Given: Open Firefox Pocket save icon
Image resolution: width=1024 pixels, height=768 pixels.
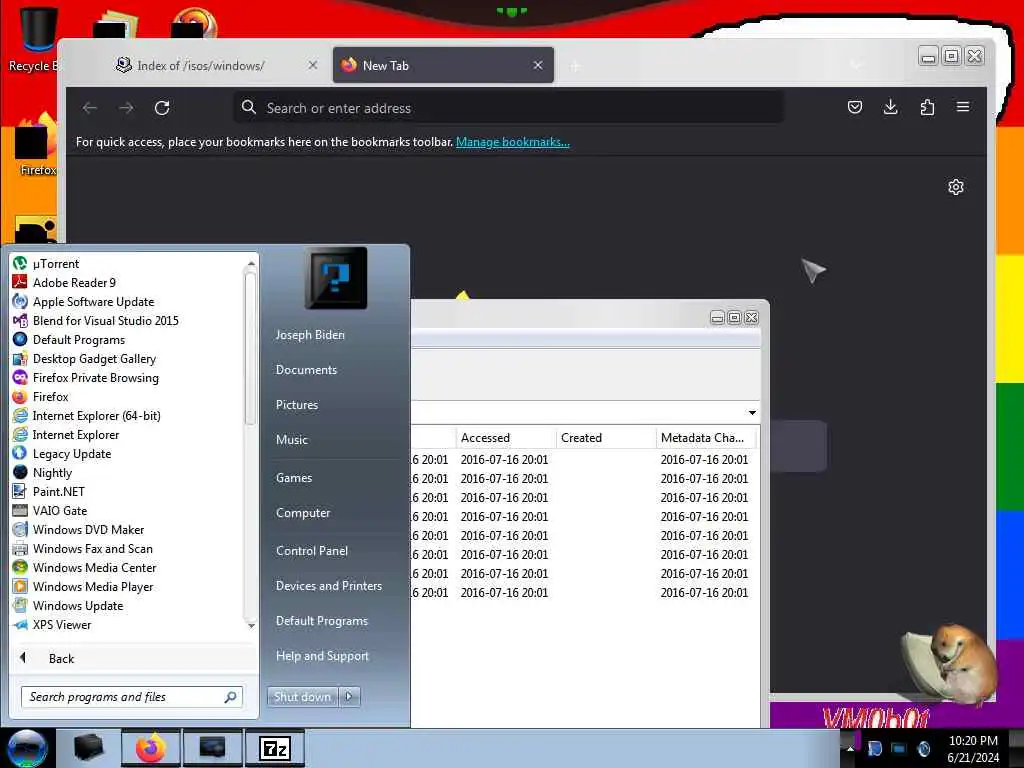Looking at the screenshot, I should (854, 107).
